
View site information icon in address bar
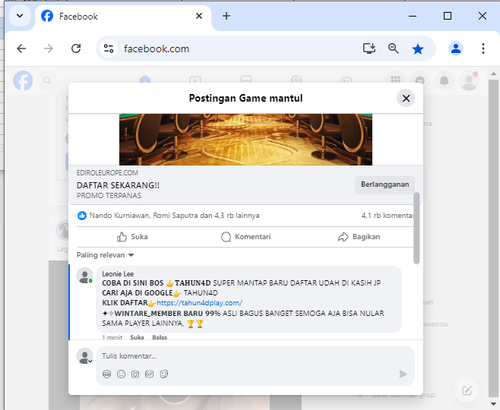coord(108,49)
